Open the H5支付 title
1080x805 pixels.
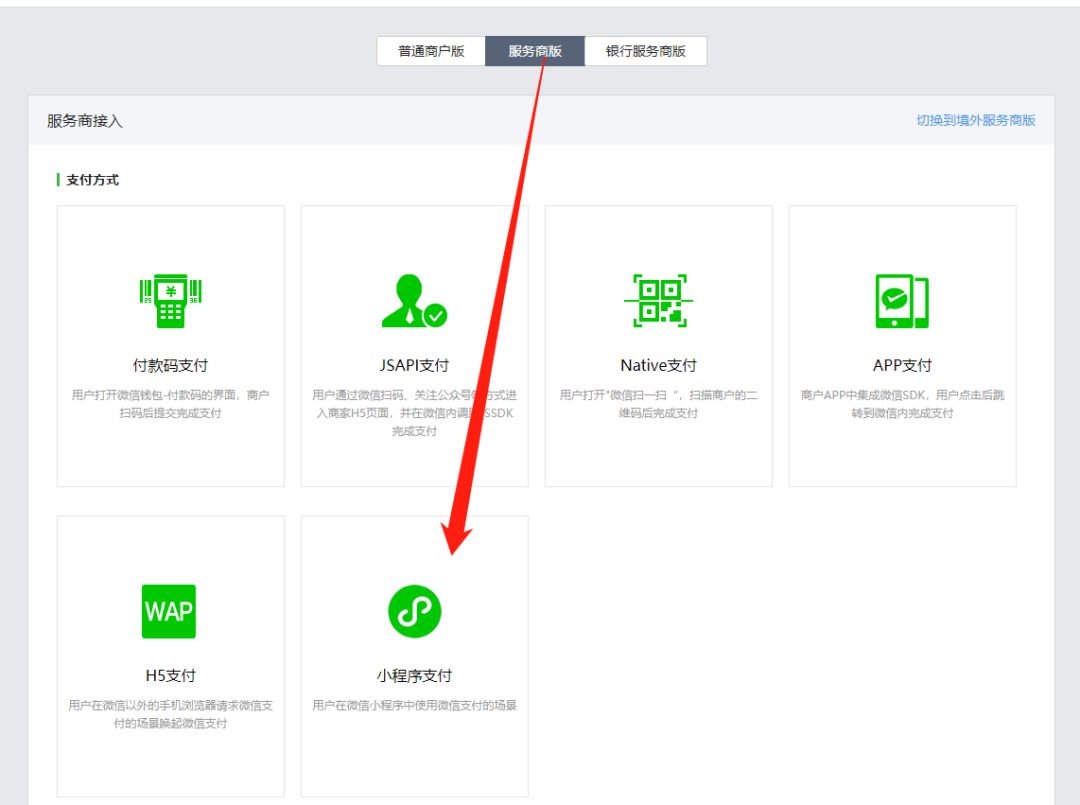[170, 676]
